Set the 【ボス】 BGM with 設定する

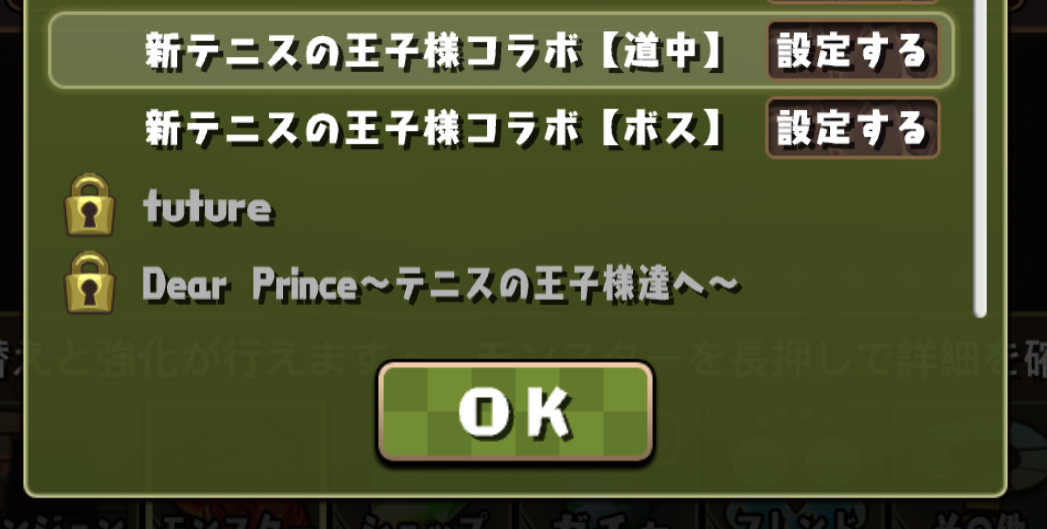(853, 128)
